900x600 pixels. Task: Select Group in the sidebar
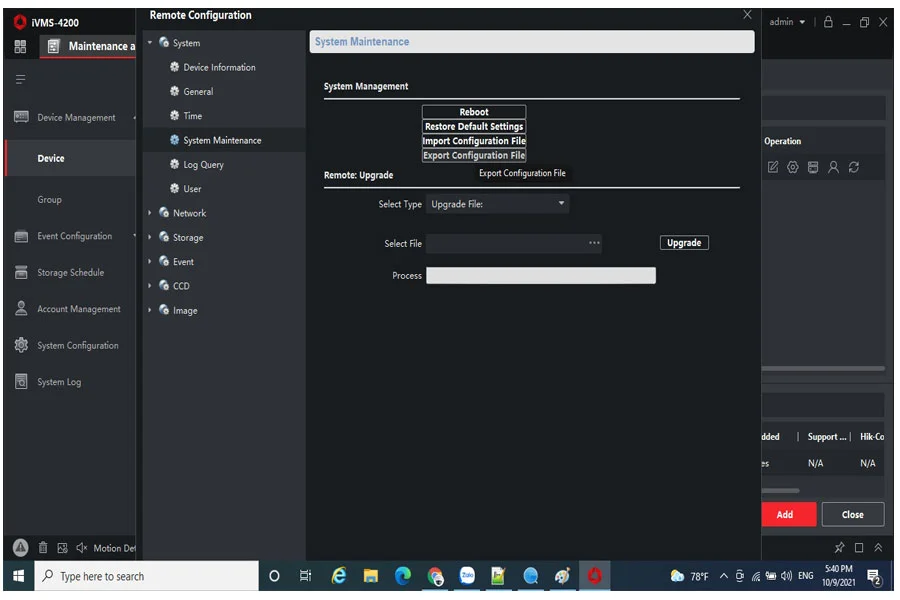(x=49, y=200)
